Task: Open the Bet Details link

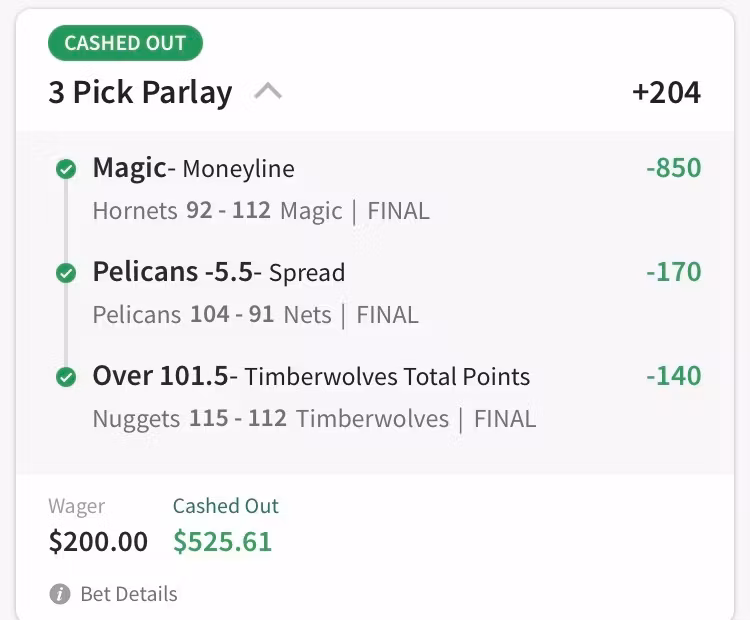Action: (128, 594)
